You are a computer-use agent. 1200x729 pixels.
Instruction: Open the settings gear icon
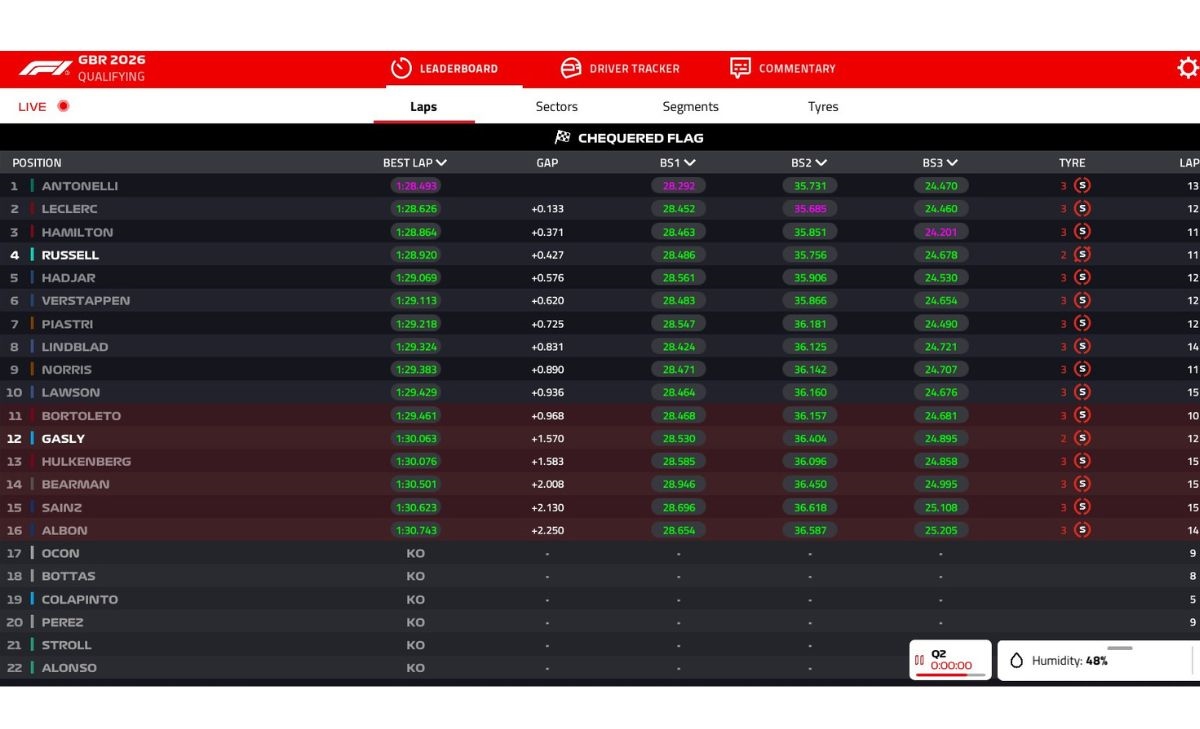(1187, 68)
